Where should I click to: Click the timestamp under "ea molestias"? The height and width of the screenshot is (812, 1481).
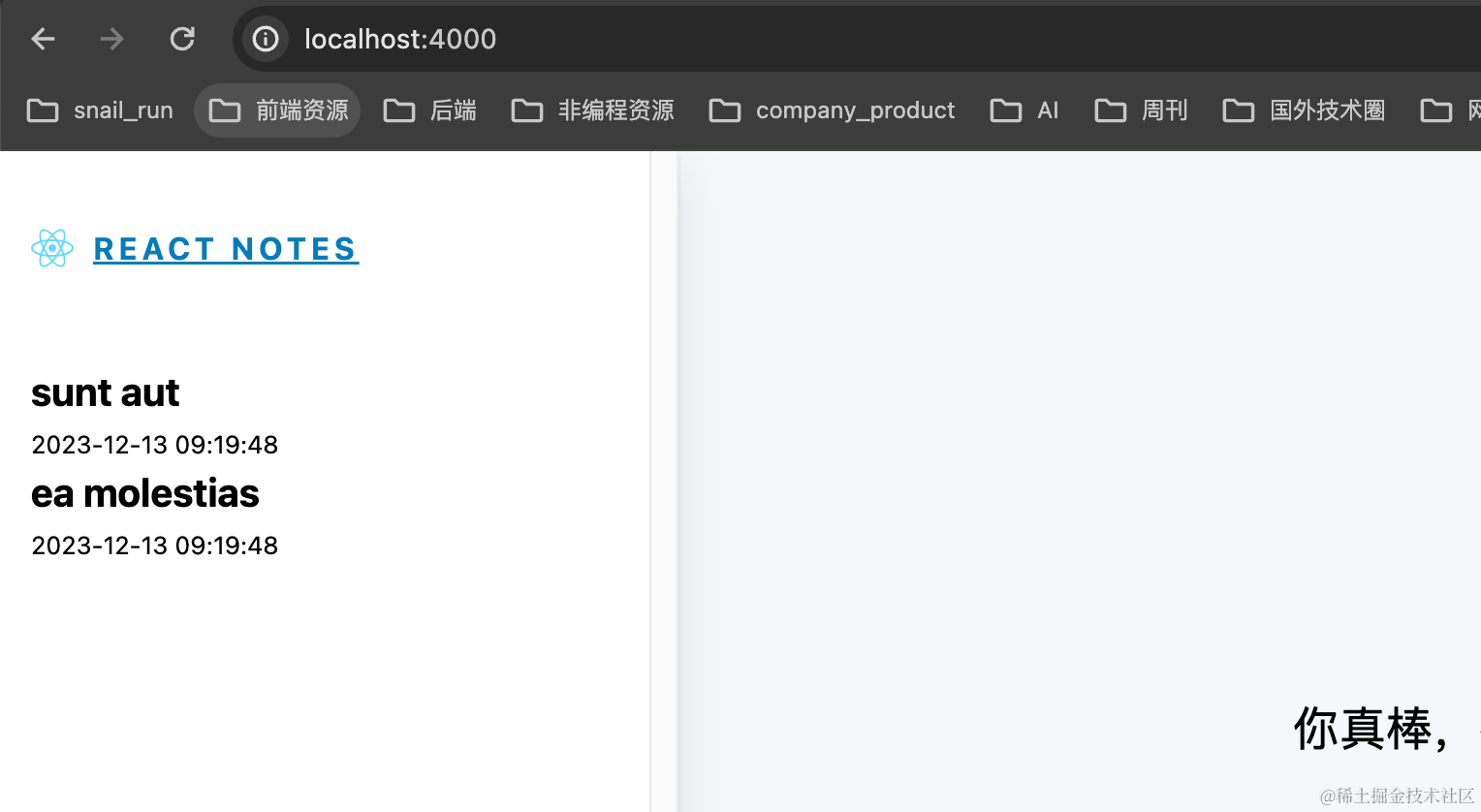[155, 546]
